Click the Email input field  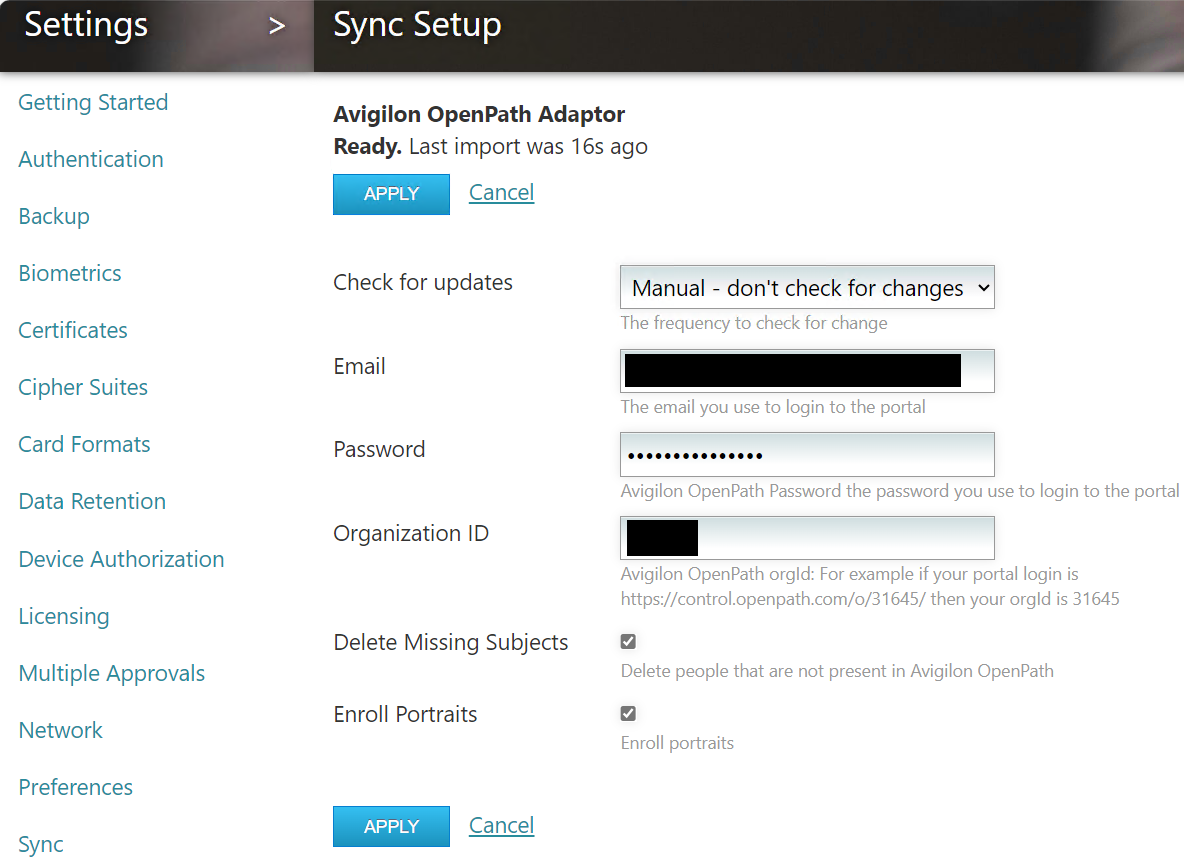807,371
